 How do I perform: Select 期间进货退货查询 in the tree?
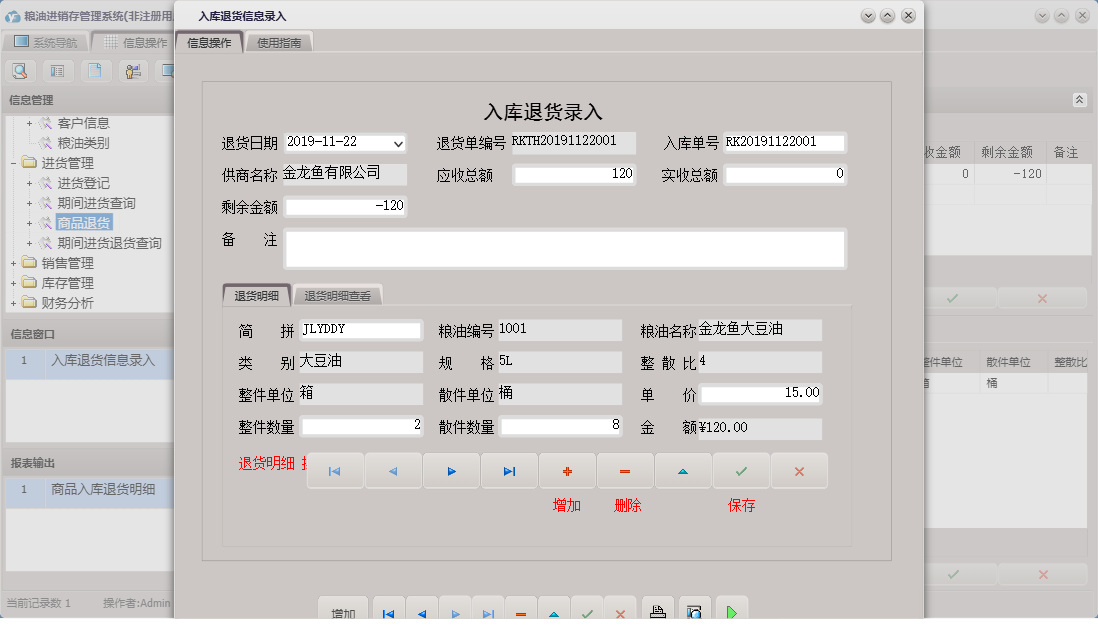(x=107, y=242)
